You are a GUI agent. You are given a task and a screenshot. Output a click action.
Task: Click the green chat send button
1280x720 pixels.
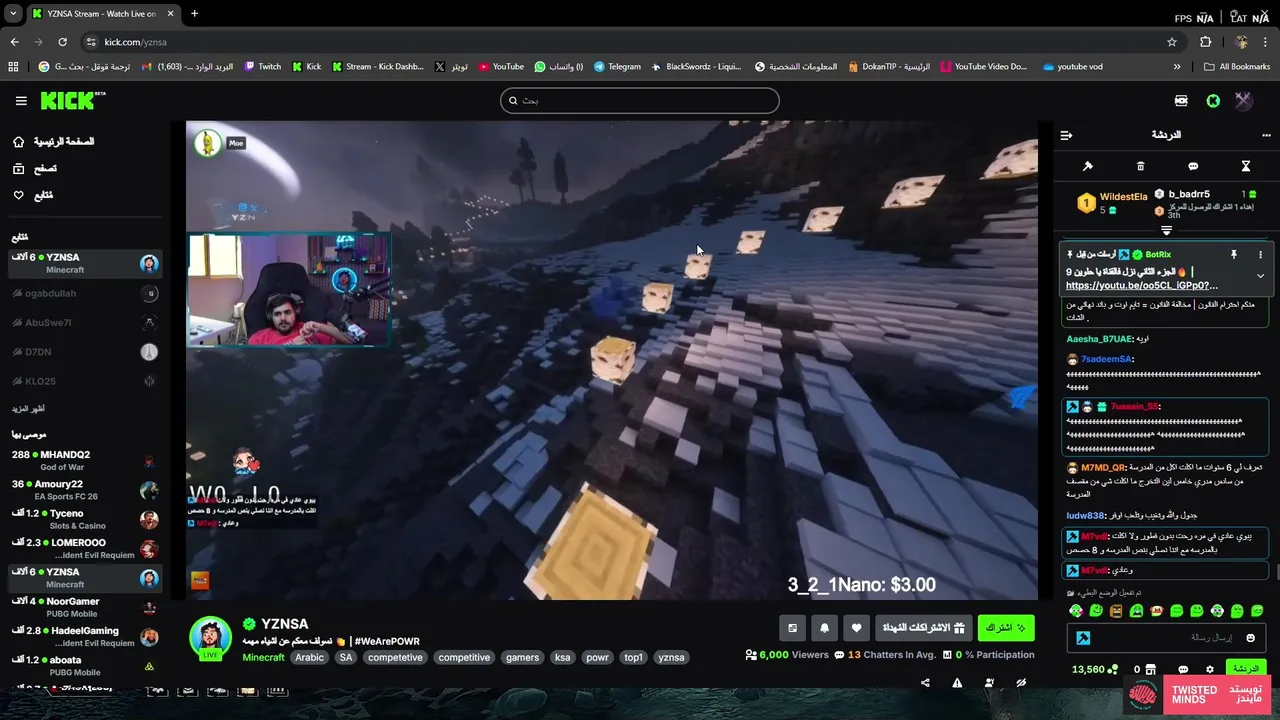pyautogui.click(x=1245, y=669)
